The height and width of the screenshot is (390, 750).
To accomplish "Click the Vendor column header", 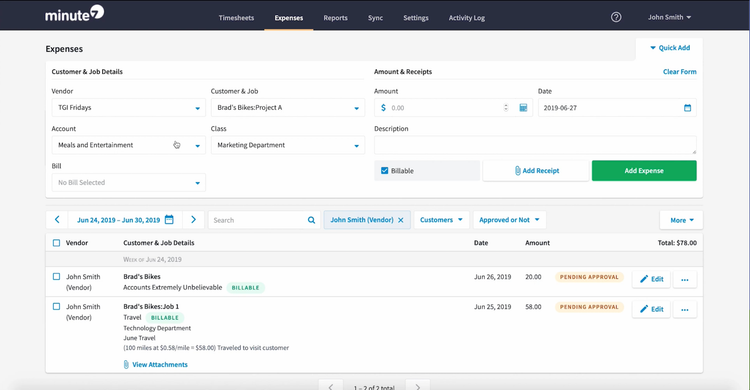I will click(x=77, y=243).
